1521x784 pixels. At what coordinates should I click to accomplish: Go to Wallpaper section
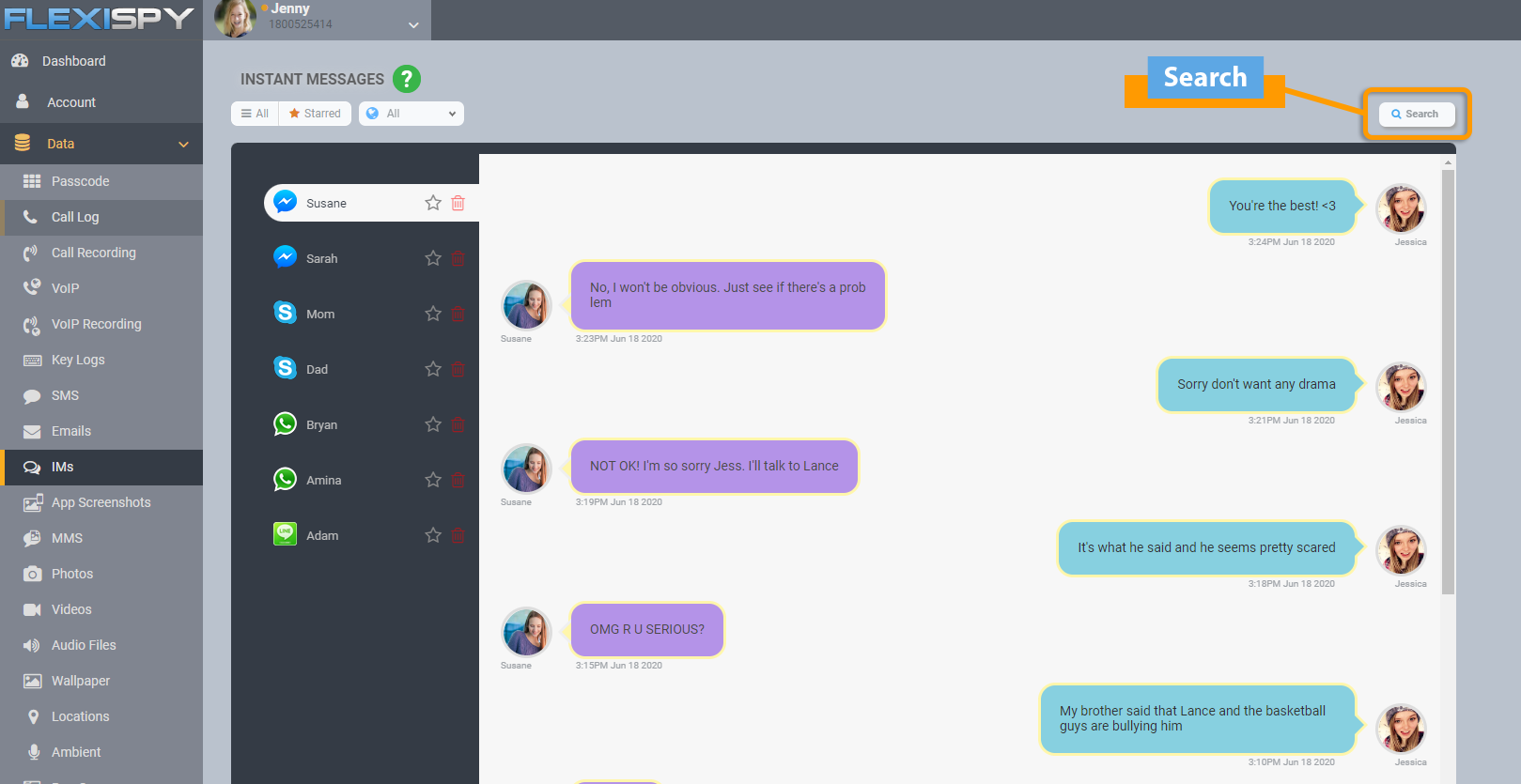coord(101,681)
